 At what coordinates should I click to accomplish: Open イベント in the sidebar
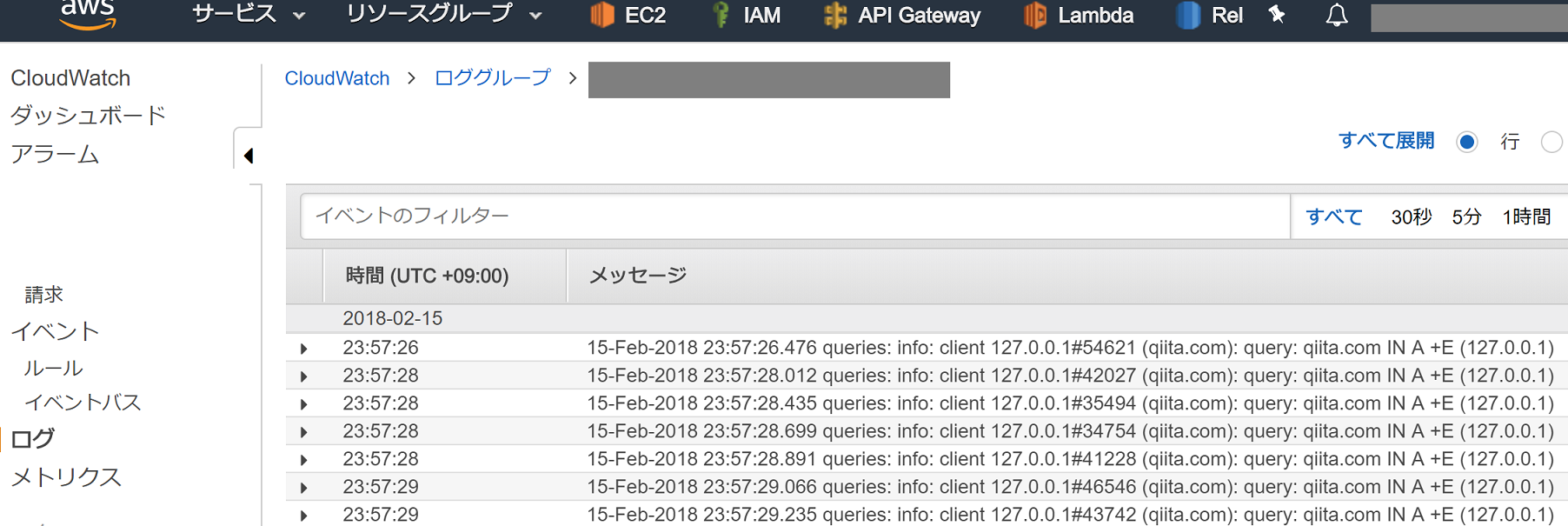click(55, 331)
